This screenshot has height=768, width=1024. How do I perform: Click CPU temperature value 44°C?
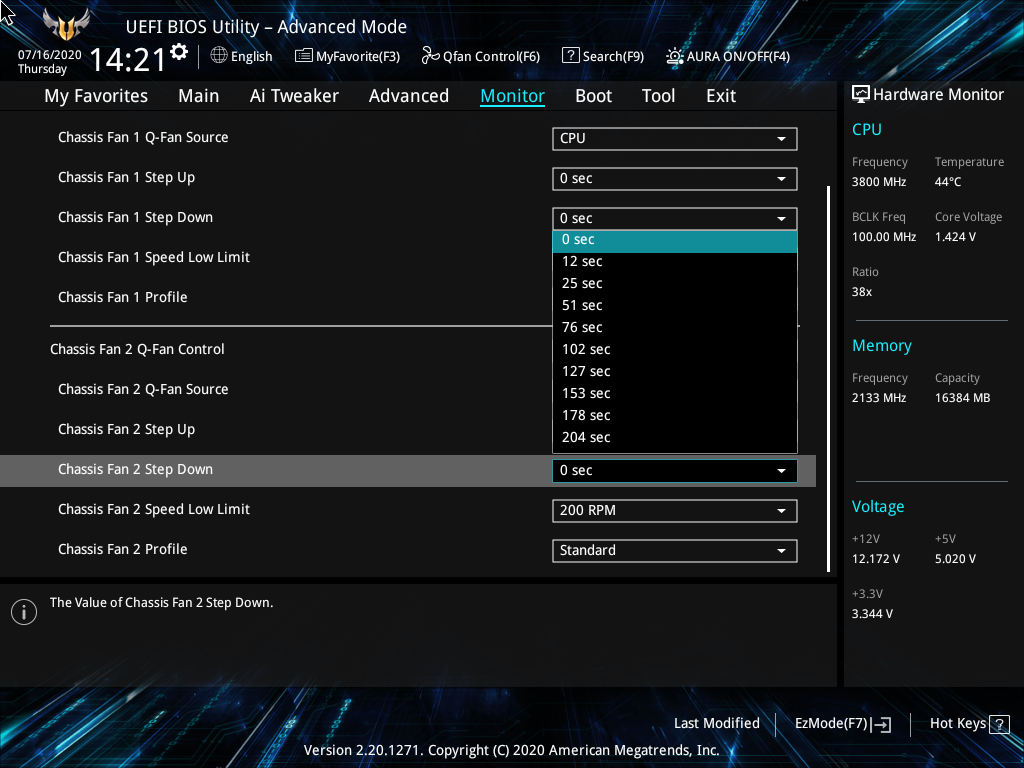948,182
